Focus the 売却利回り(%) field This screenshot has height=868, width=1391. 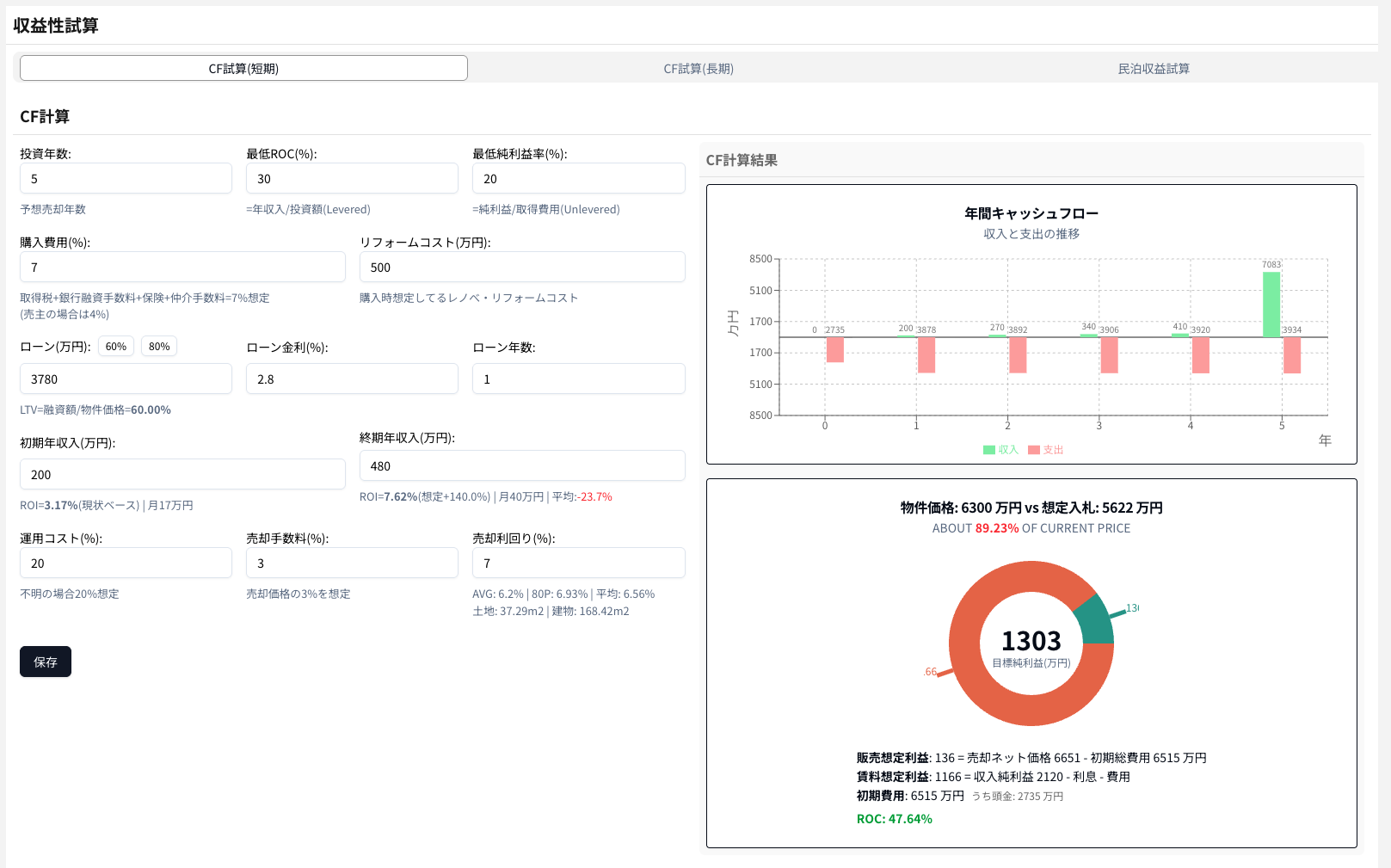tap(578, 563)
